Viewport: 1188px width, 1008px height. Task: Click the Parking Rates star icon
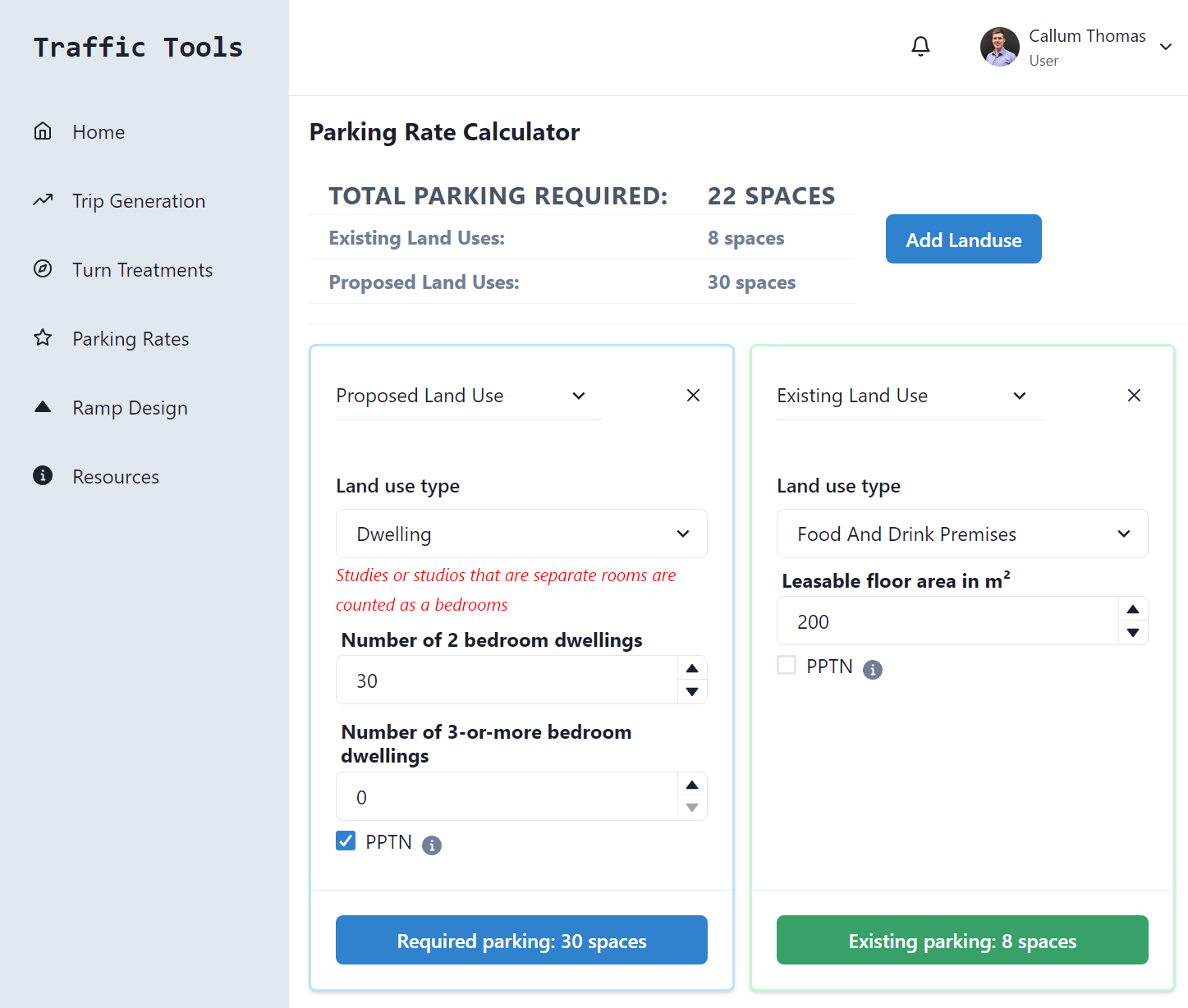tap(43, 338)
